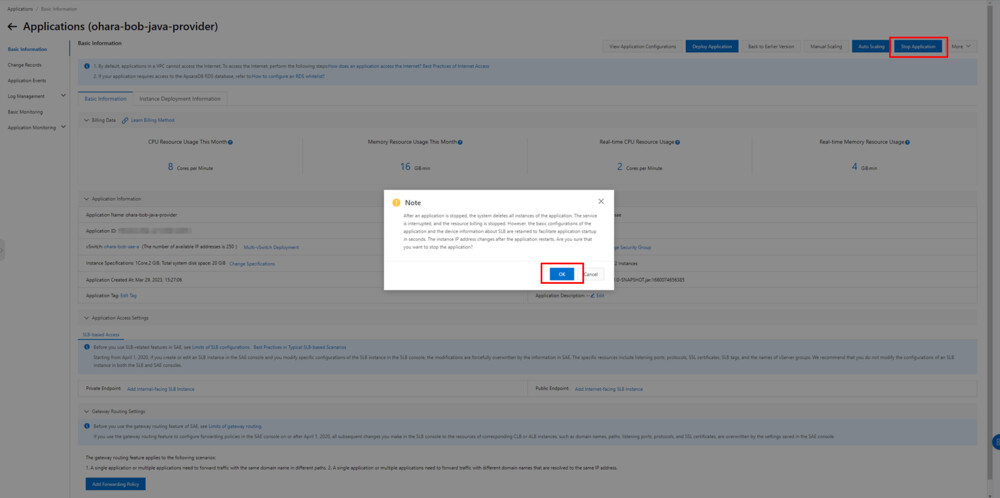Click help icon next to Real-time Memory Resource Usage

coord(907,142)
